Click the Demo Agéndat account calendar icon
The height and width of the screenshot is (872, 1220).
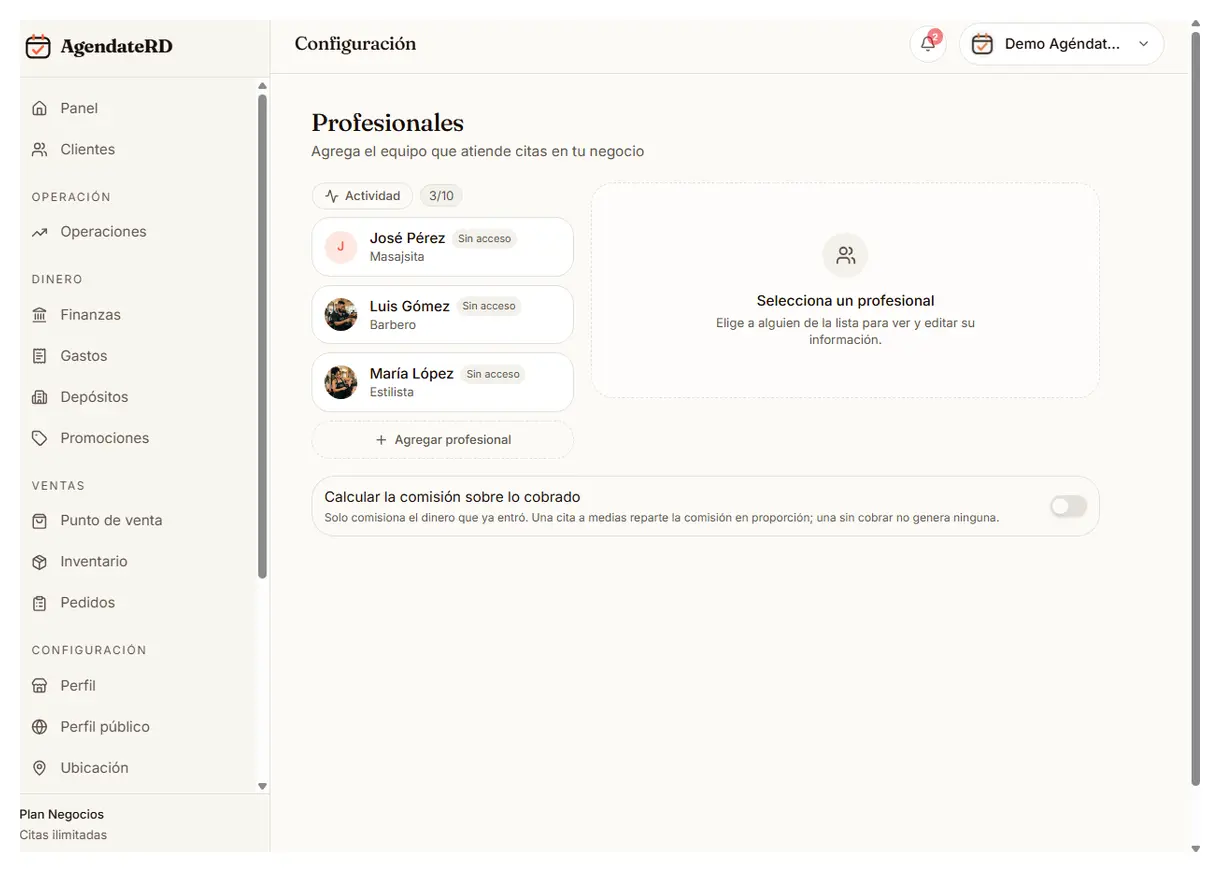[983, 44]
